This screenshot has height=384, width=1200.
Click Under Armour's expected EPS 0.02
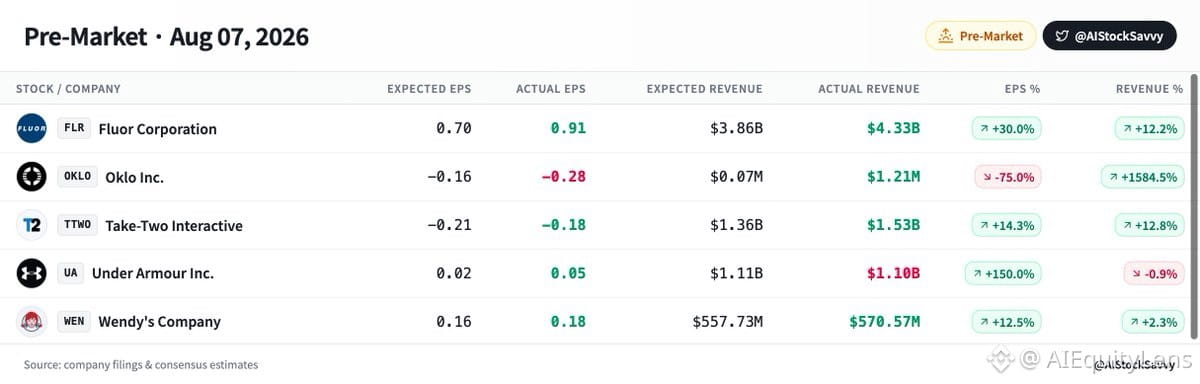(454, 273)
